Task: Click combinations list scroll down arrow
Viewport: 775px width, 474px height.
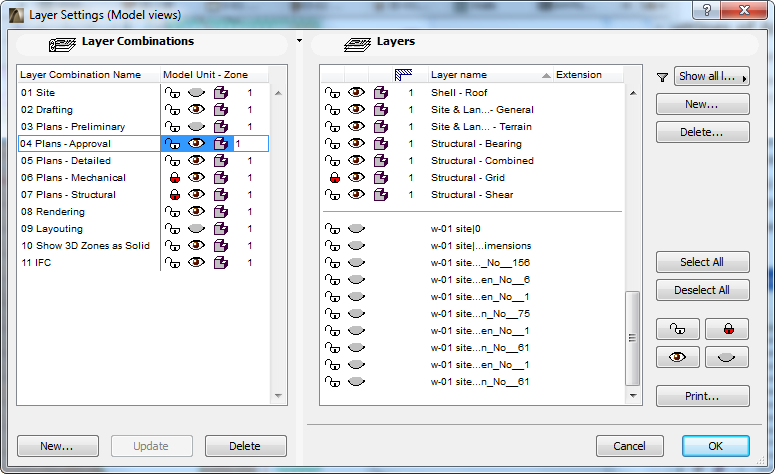Action: 278,395
